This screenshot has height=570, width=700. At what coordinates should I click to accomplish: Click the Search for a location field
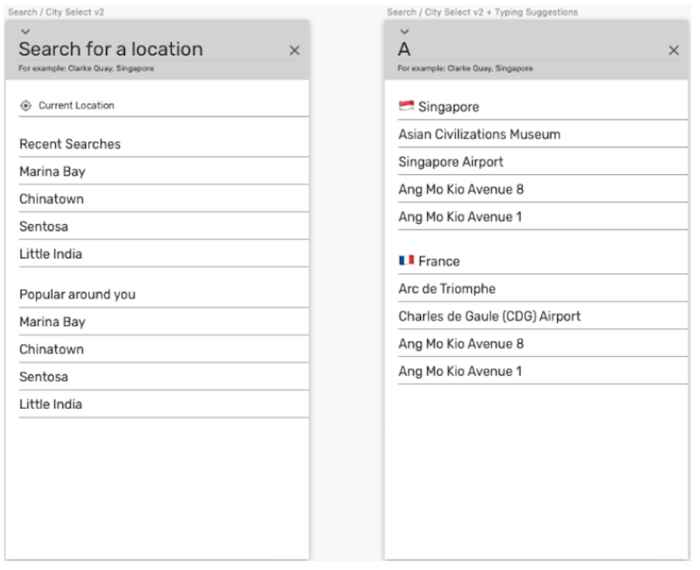(x=110, y=49)
